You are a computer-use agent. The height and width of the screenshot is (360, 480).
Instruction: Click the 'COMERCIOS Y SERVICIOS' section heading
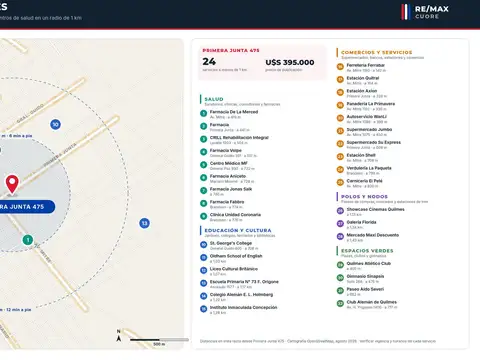pos(377,52)
